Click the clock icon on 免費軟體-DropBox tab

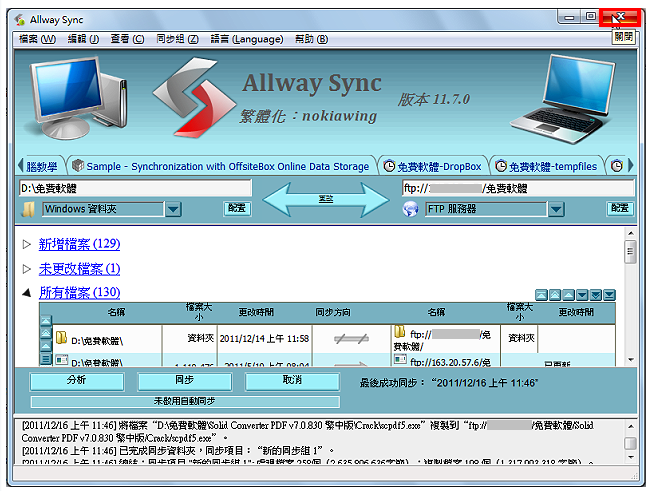pyautogui.click(x=389, y=166)
